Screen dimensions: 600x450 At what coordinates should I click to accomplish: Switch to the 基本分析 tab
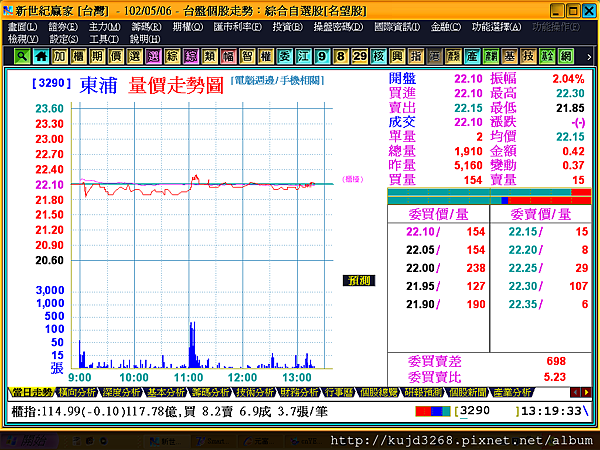(166, 392)
